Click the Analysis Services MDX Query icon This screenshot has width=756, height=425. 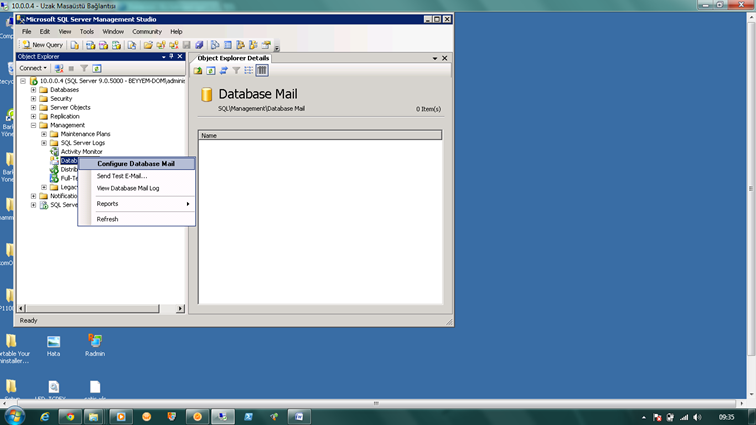coord(90,45)
